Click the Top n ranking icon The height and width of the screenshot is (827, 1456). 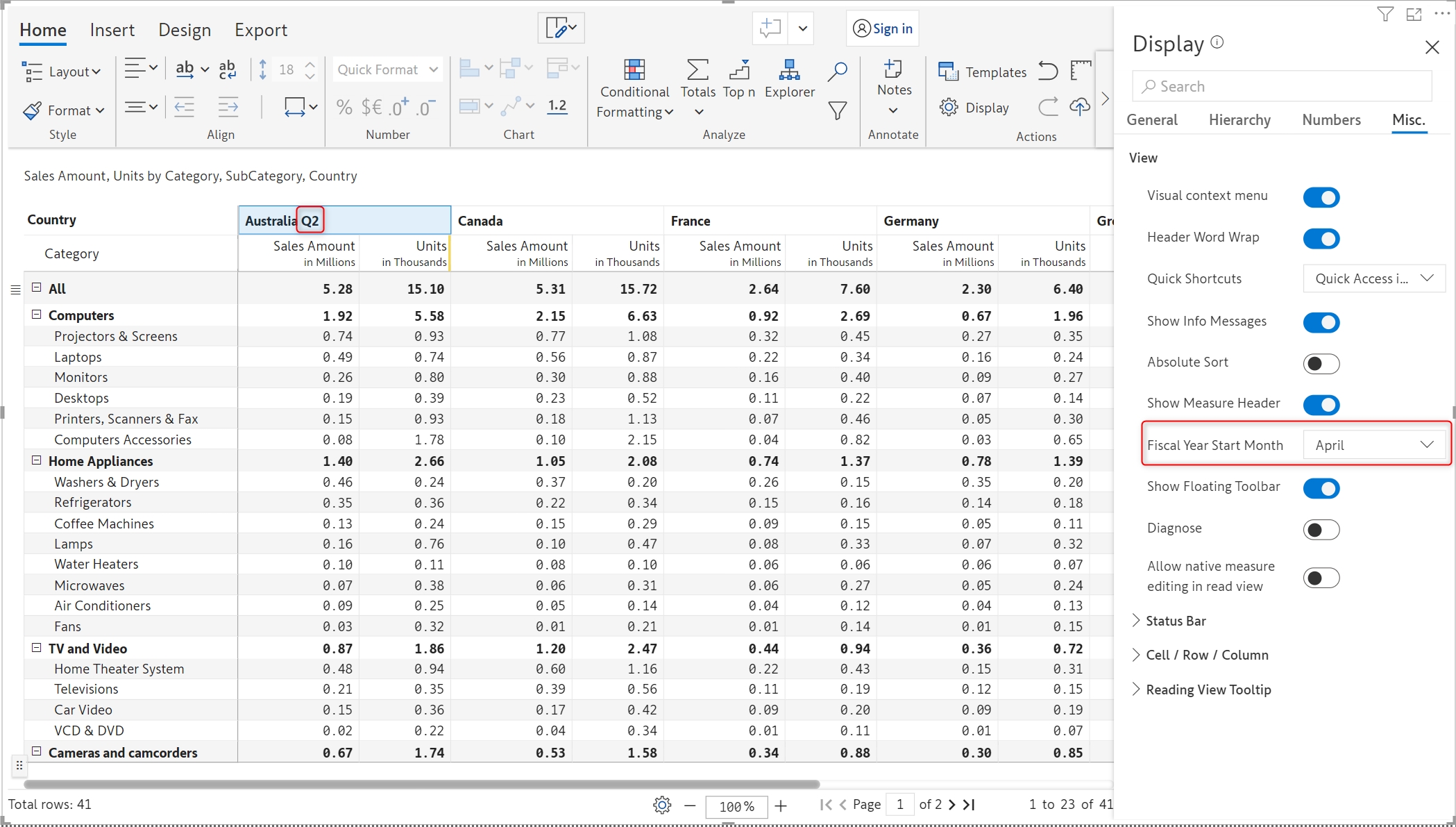pos(739,70)
